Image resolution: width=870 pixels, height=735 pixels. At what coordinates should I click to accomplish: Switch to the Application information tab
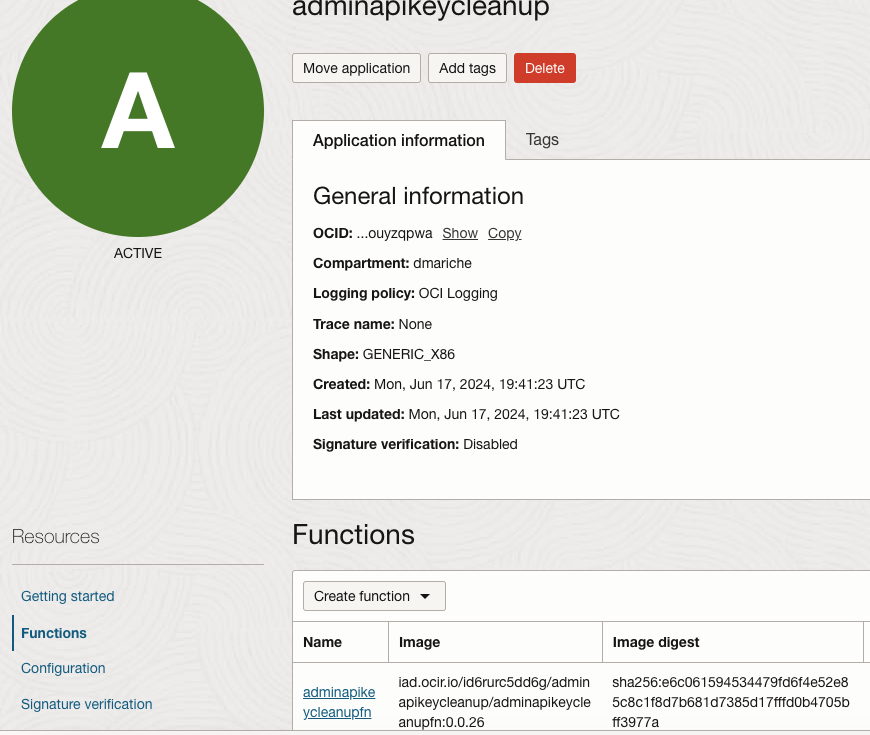(398, 141)
